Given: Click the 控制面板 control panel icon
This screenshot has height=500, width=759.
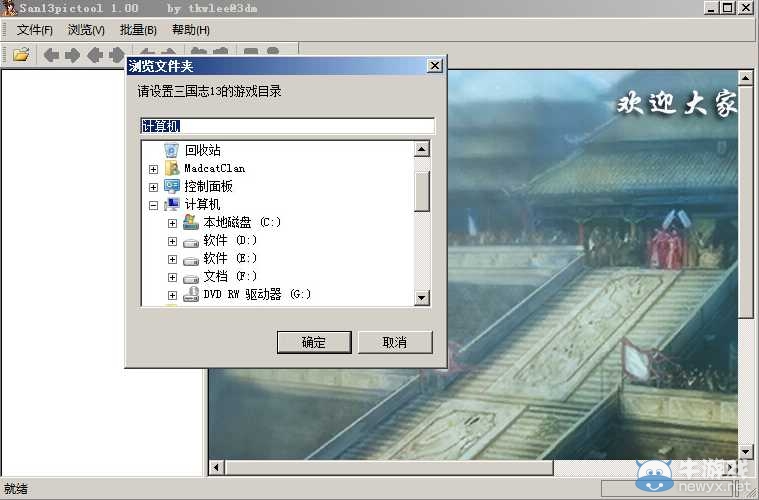Looking at the screenshot, I should click(x=172, y=186).
